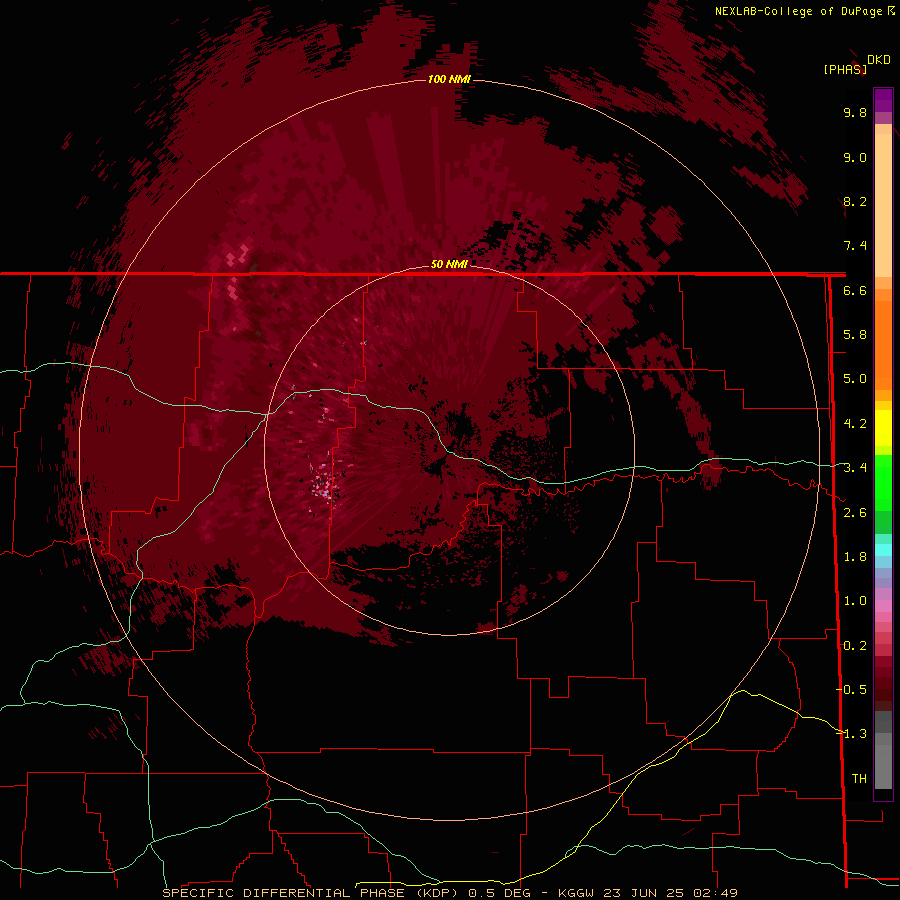The width and height of the screenshot is (900, 900).
Task: Click the 5.0 value on the color scale
Action: (x=855, y=379)
